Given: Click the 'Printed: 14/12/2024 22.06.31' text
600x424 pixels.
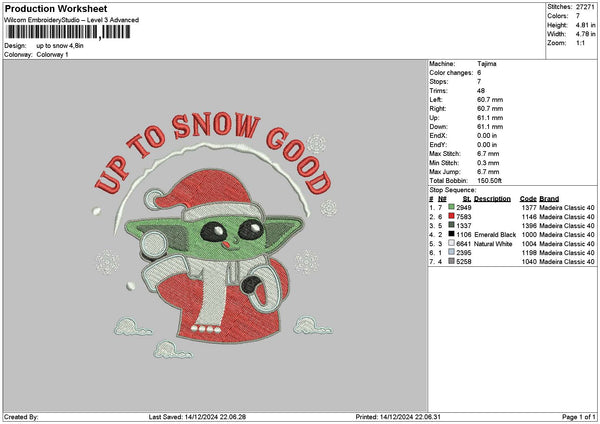Looking at the screenshot, I should pyautogui.click(x=398, y=417).
